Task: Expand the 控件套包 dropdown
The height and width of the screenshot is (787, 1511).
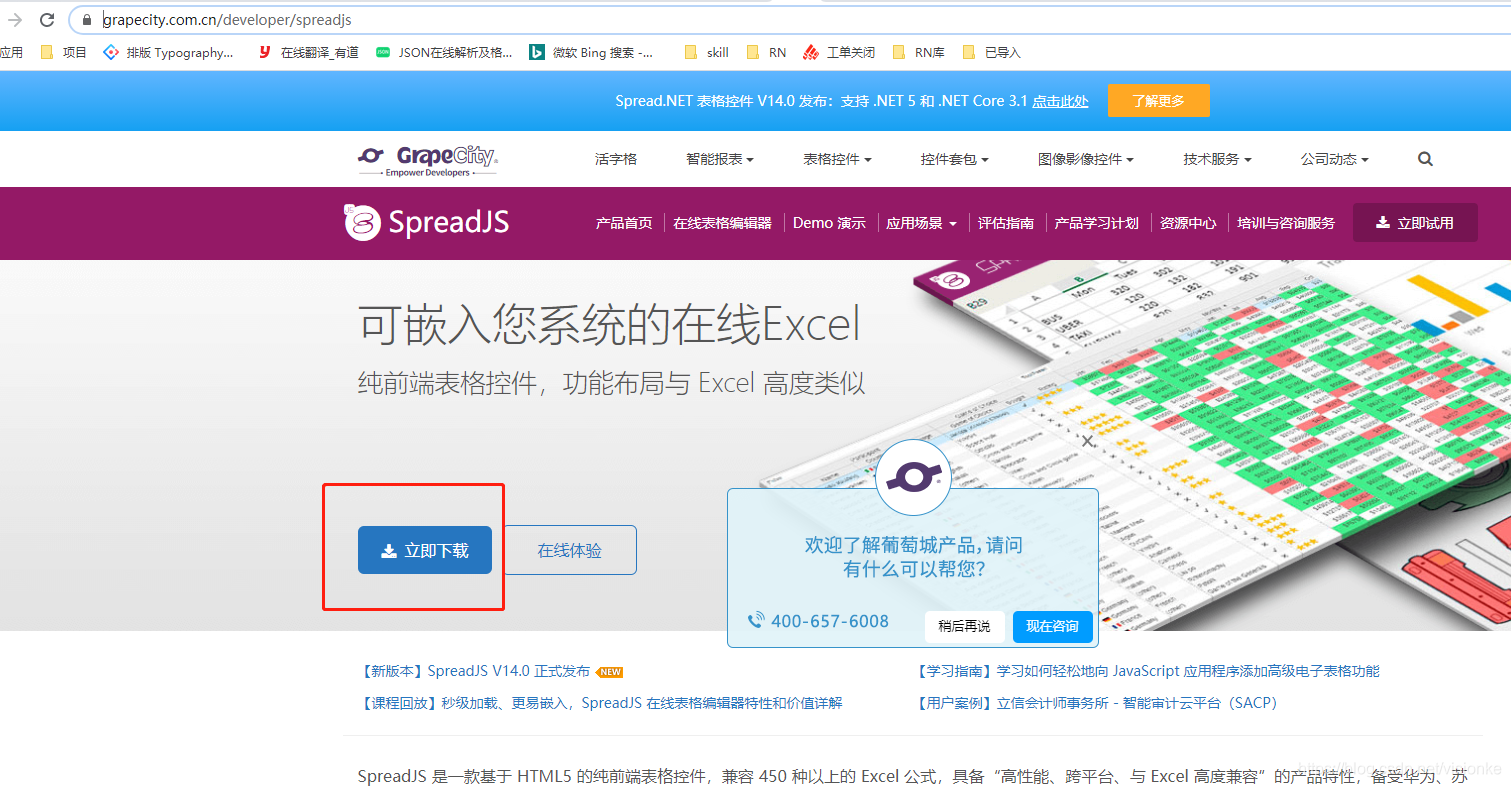Action: click(955, 159)
